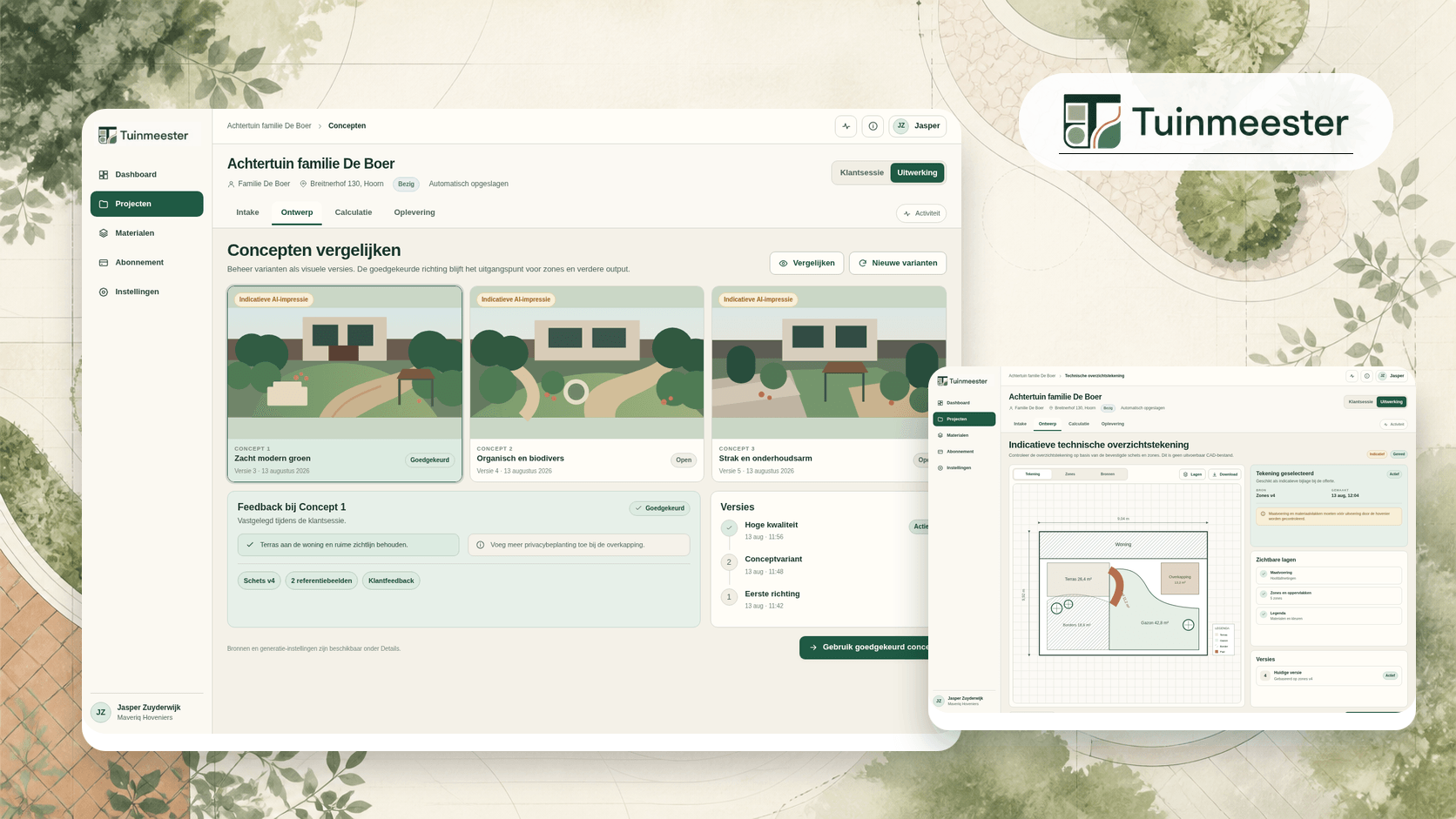Select the Tekening tab above the drawing
Viewport: 1456px width, 819px height.
(x=1032, y=474)
